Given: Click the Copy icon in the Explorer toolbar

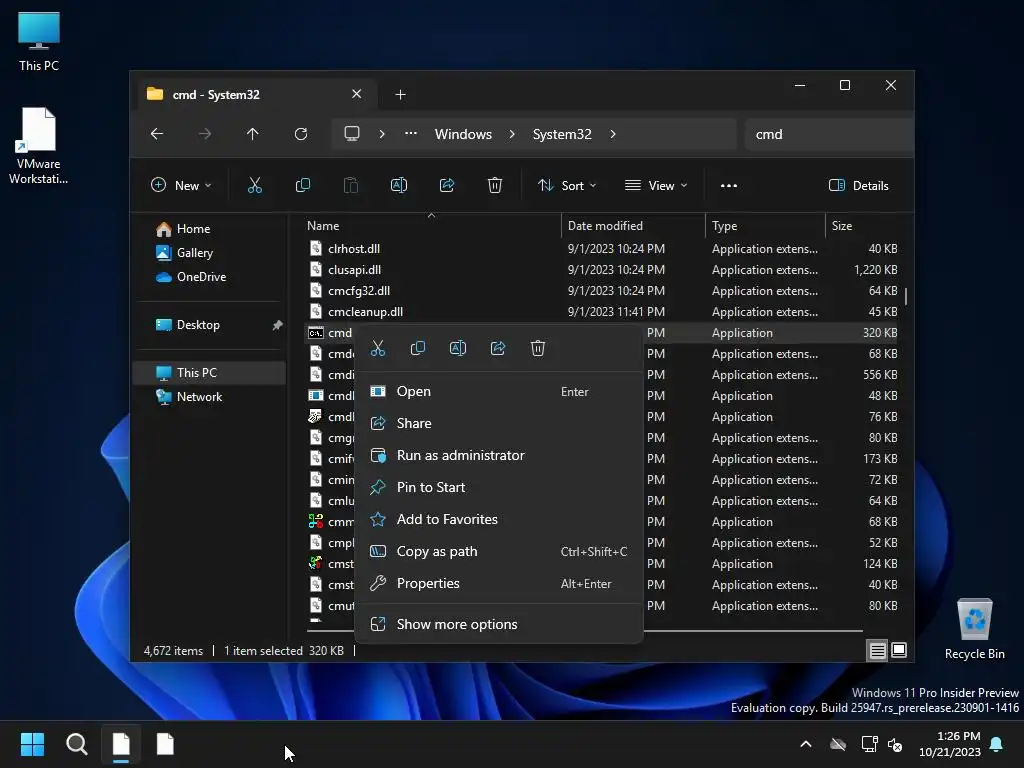Looking at the screenshot, I should click(x=302, y=185).
